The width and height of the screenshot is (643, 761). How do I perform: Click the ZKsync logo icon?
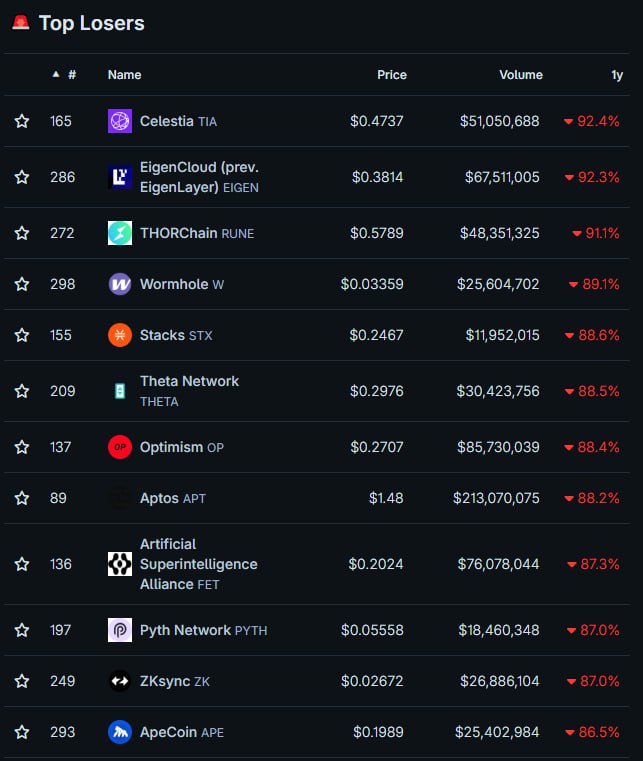click(120, 681)
